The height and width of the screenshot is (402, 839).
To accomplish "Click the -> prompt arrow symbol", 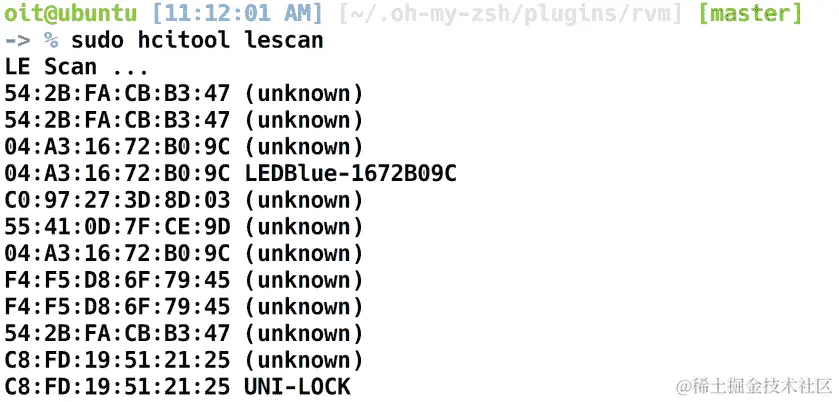I will click(x=17, y=40).
